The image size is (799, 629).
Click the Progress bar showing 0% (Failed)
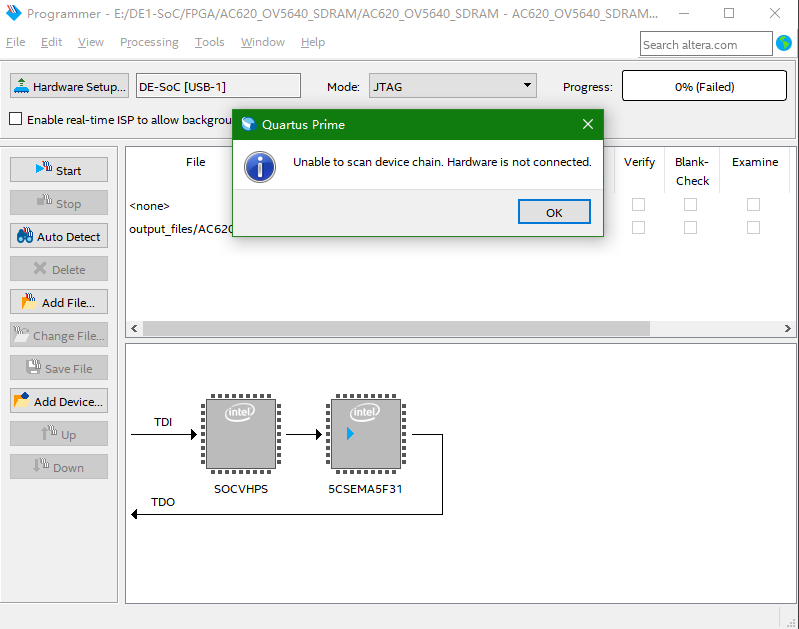point(704,86)
